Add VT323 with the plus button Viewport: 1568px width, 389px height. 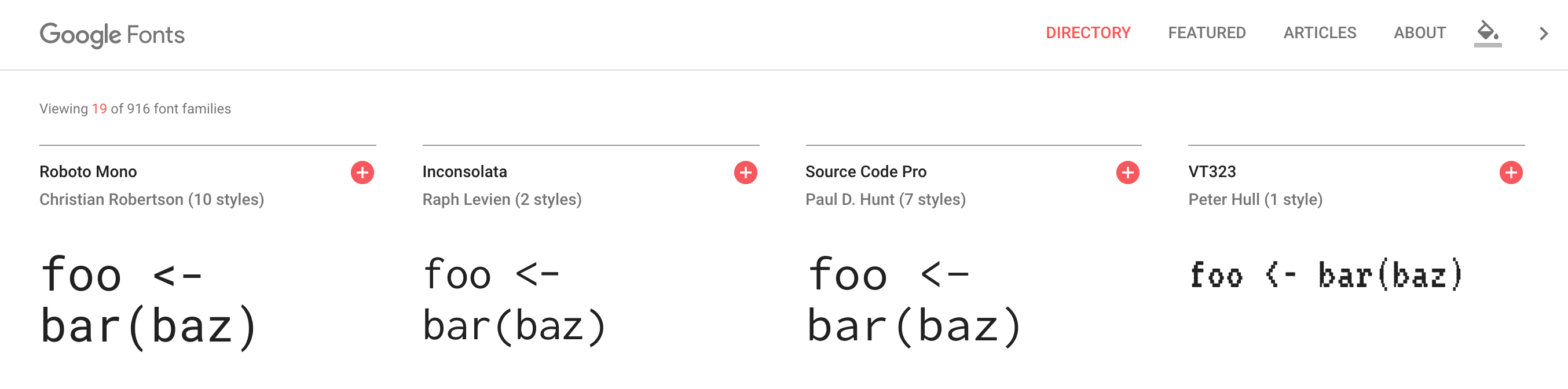tap(1510, 173)
